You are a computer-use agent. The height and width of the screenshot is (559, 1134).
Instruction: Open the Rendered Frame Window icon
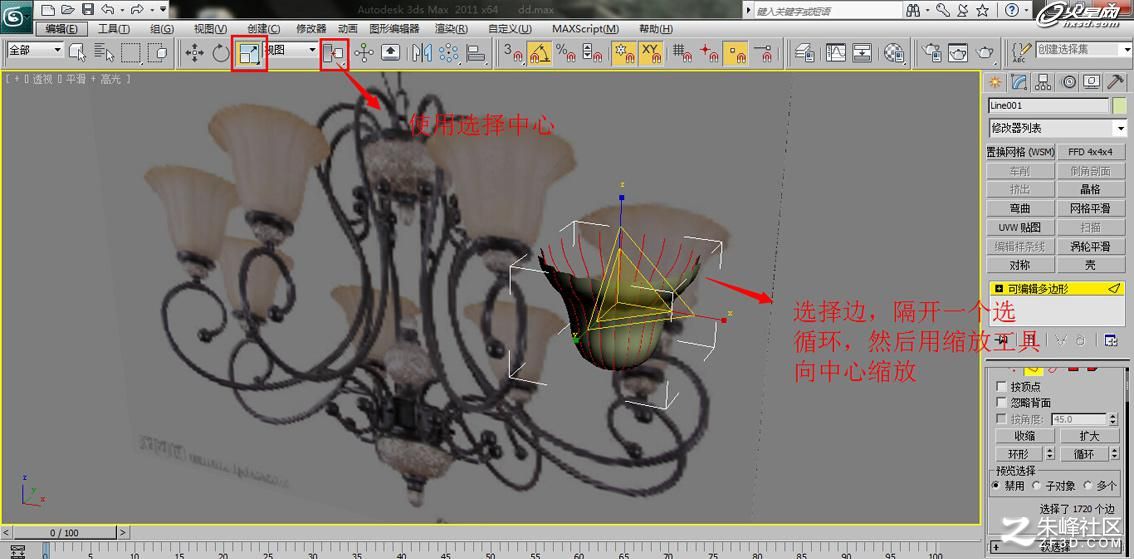pos(958,52)
